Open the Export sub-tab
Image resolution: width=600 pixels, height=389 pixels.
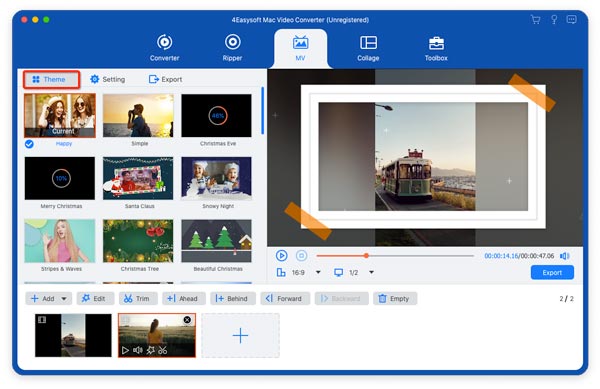[165, 79]
